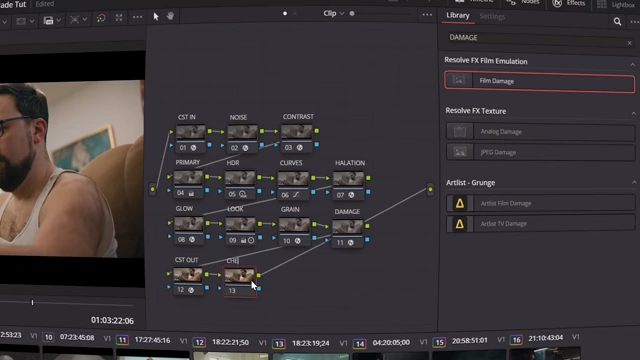Image resolution: width=640 pixels, height=360 pixels.
Task: Open the dropdown beside the image wipe icon
Action: tap(59, 20)
